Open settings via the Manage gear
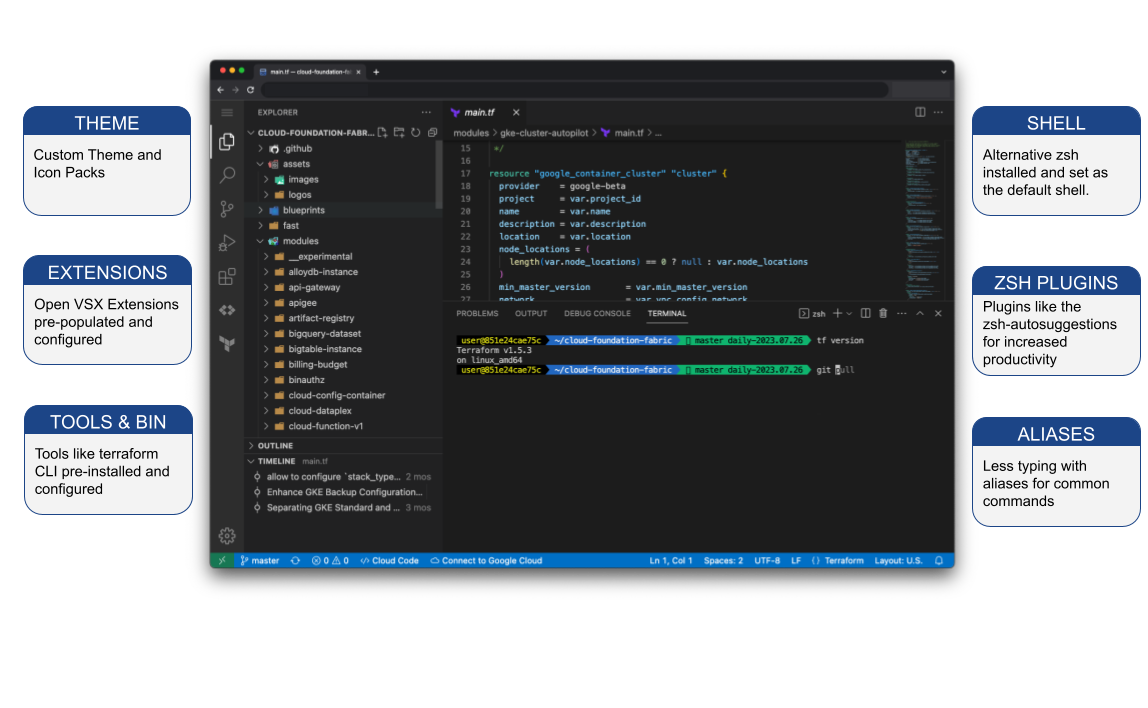The height and width of the screenshot is (708, 1148). point(227,536)
